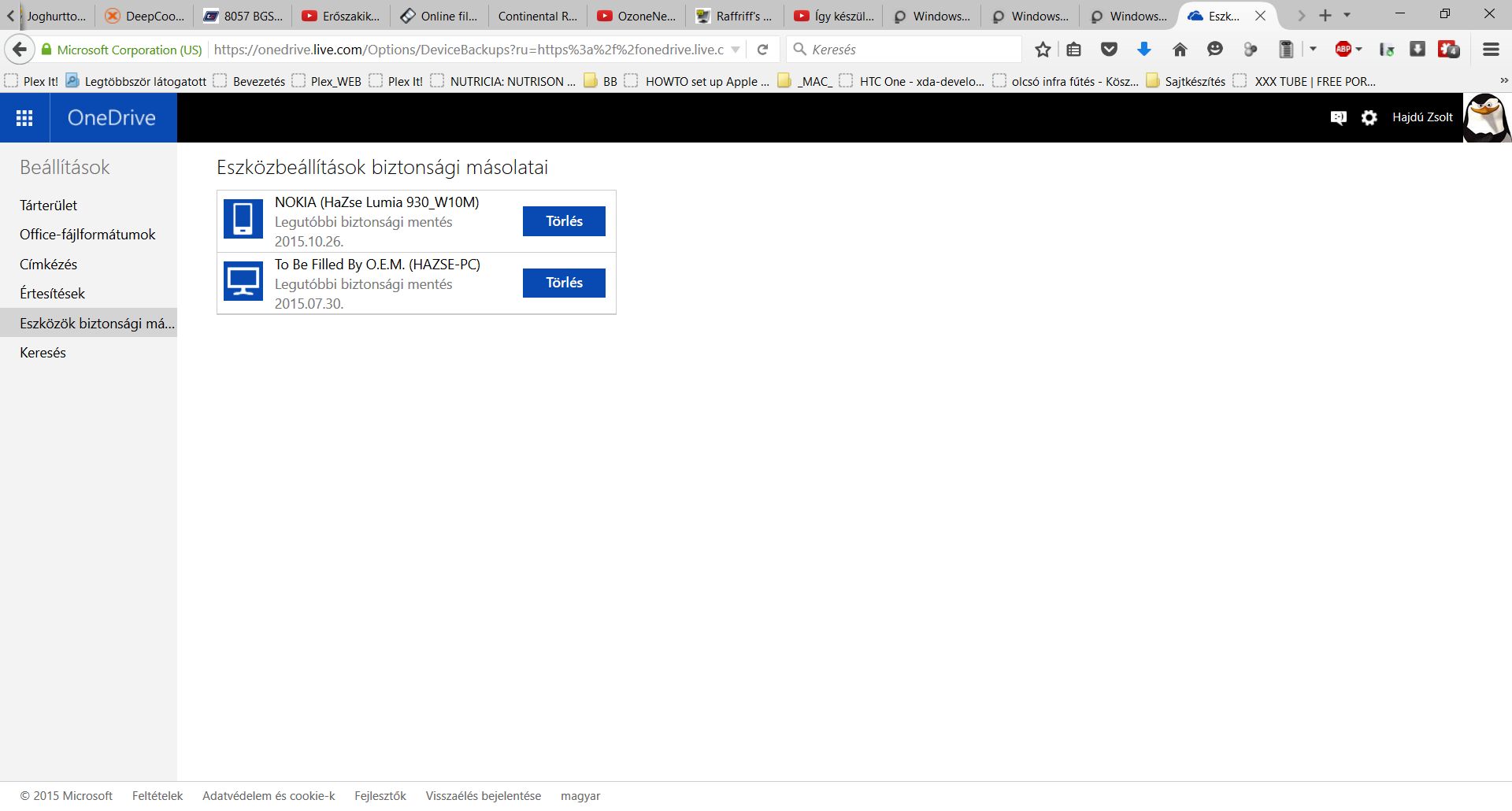Close the active Eszk... tab
Screen dimensions: 1512x811
tap(1260, 16)
